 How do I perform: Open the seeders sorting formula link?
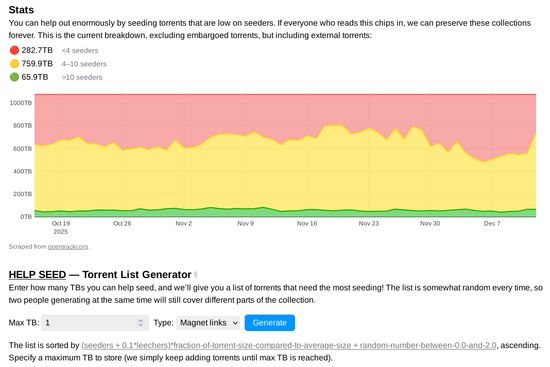(289, 345)
